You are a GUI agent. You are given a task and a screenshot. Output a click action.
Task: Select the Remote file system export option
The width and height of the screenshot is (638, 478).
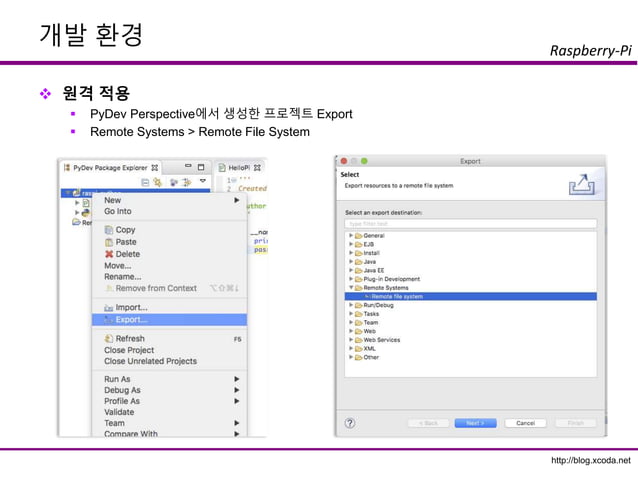click(471, 297)
